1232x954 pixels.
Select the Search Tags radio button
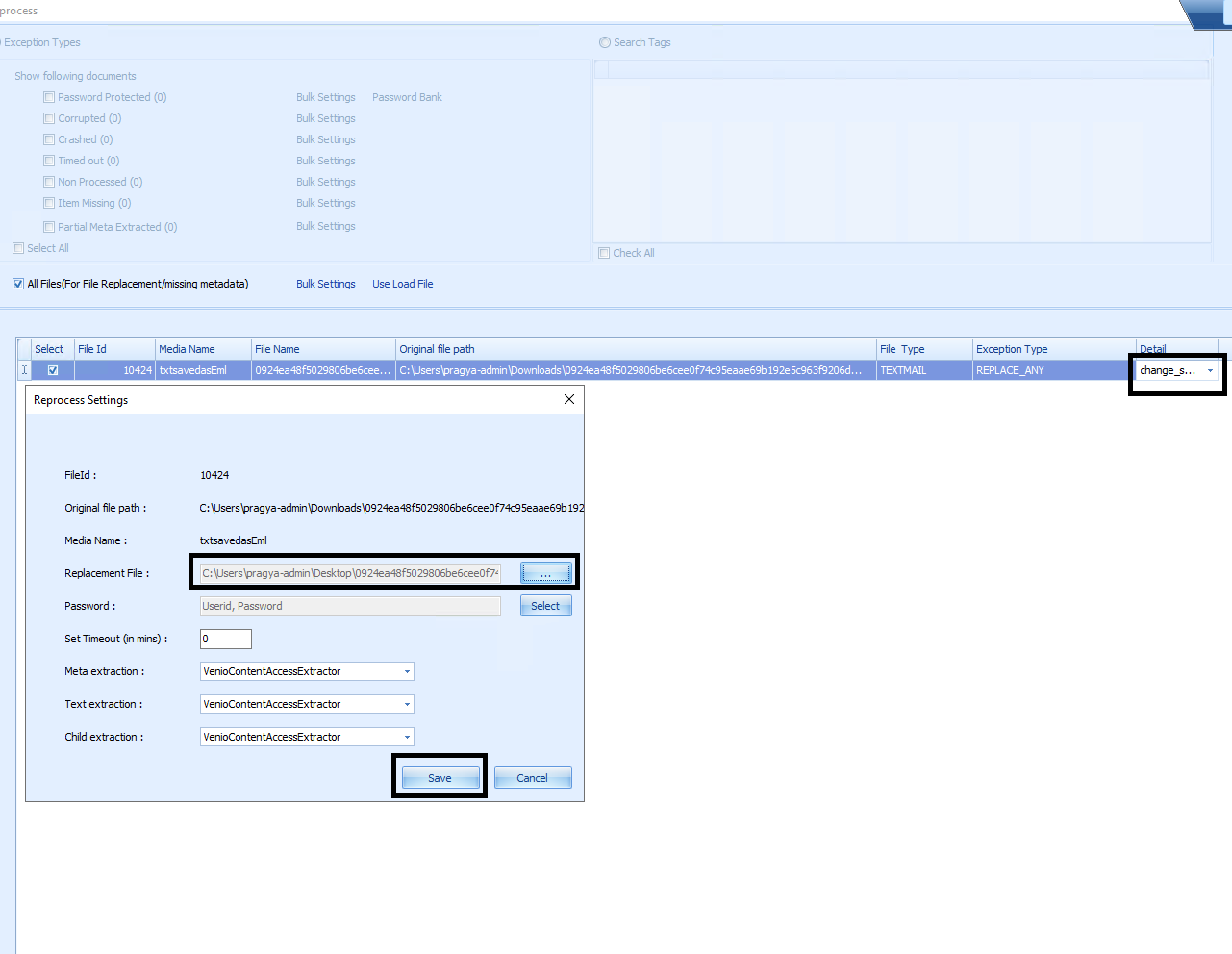click(605, 42)
